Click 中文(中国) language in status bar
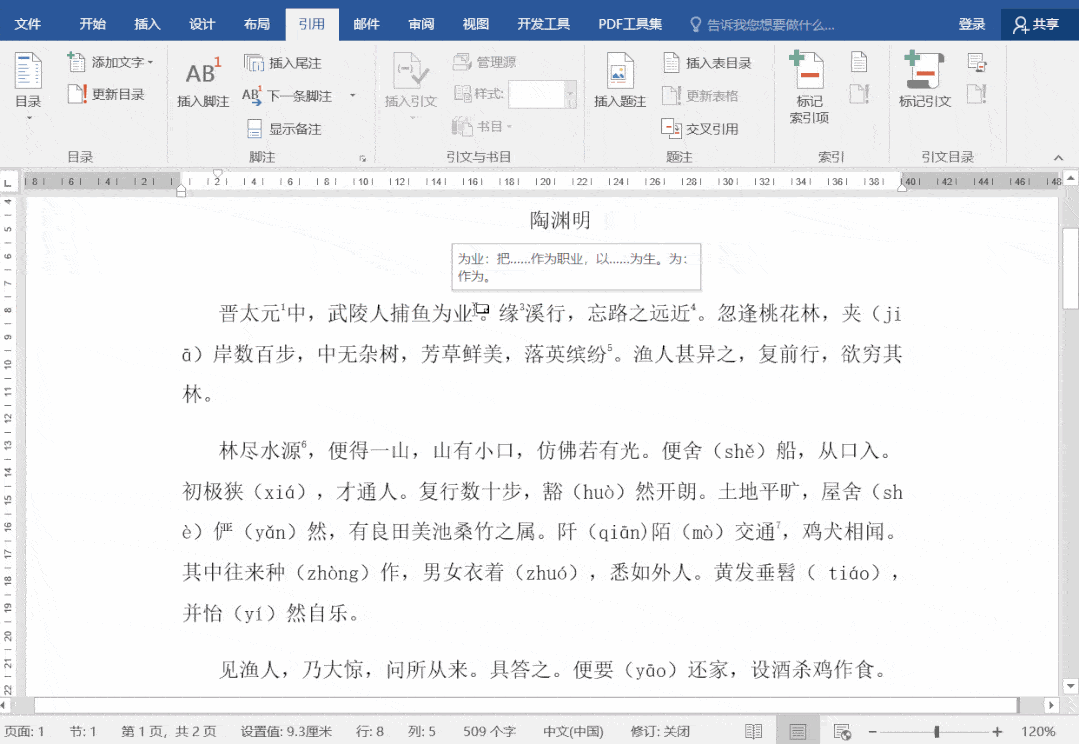The image size is (1079, 744). point(573,731)
